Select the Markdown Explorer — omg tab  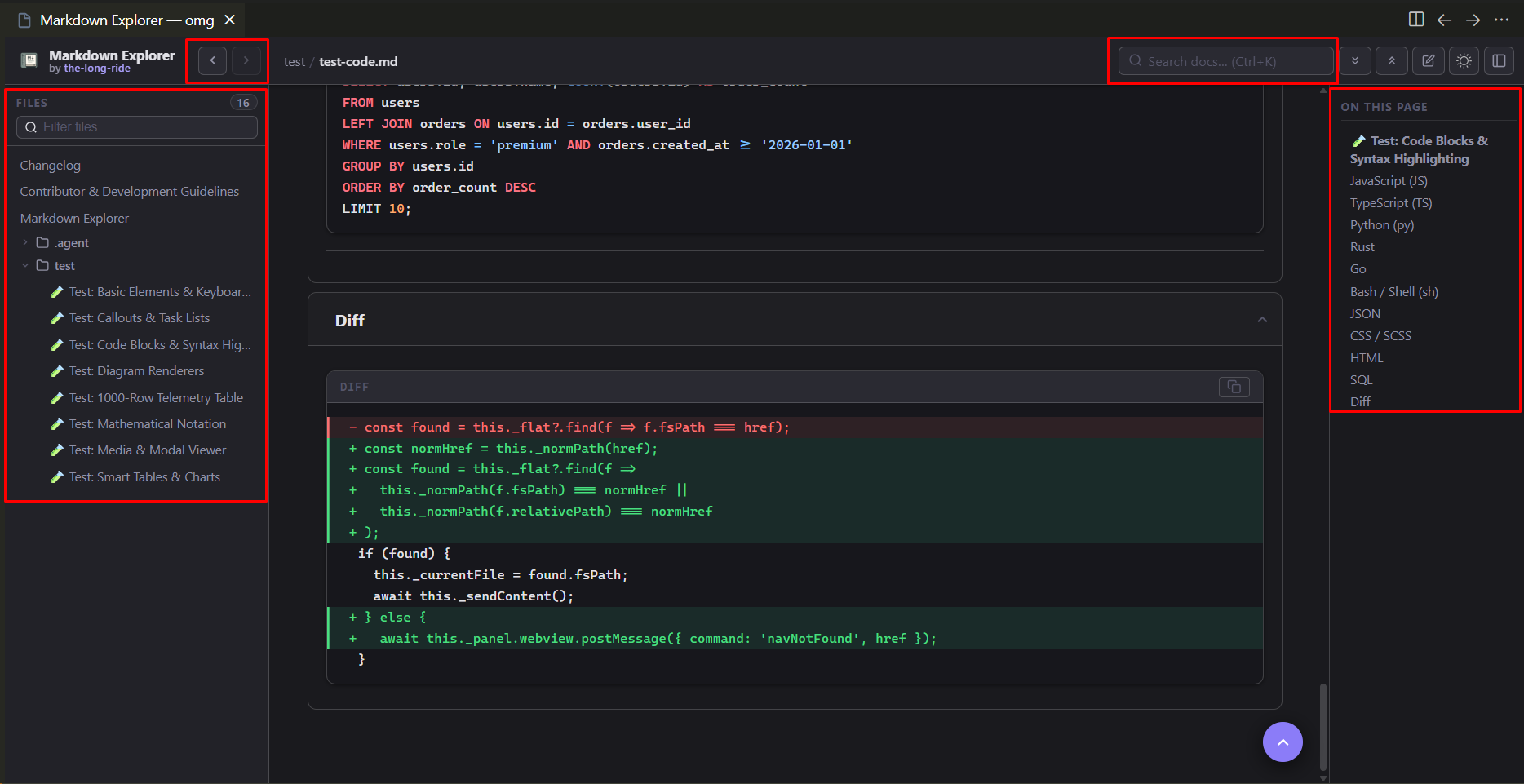(x=126, y=20)
